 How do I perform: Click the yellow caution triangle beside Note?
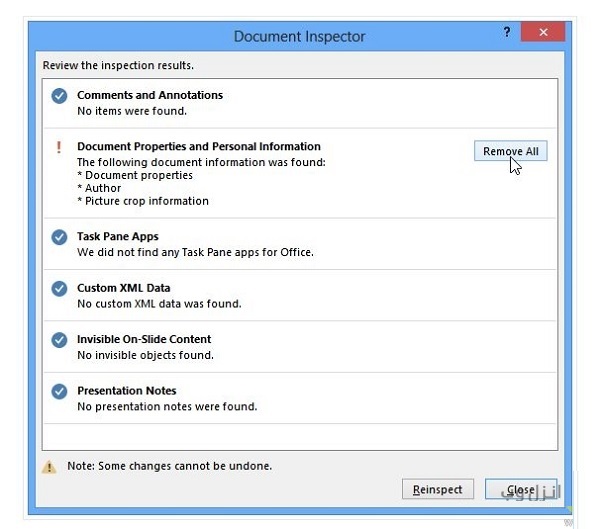[x=49, y=467]
